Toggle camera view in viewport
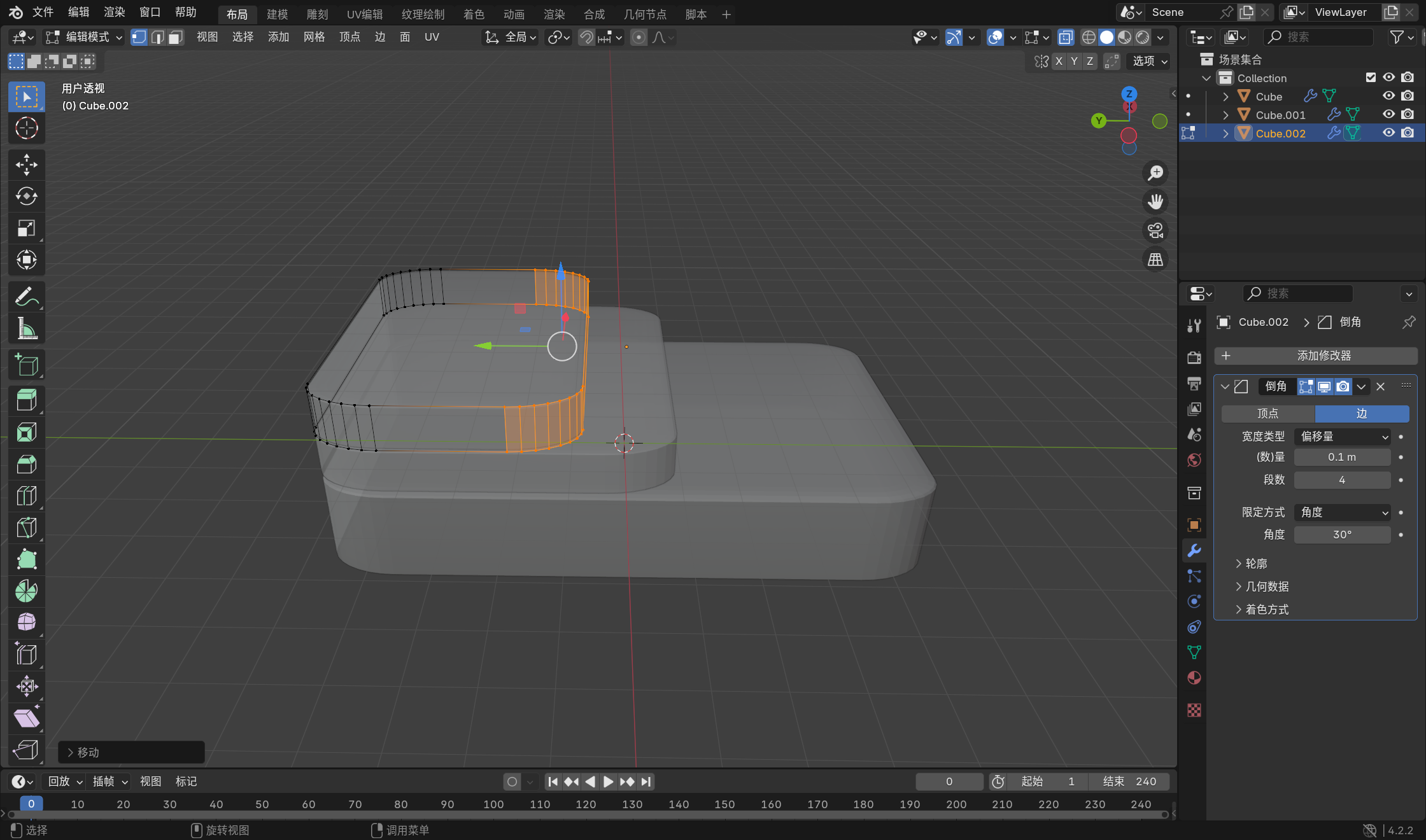Image resolution: width=1426 pixels, height=840 pixels. (x=1155, y=230)
